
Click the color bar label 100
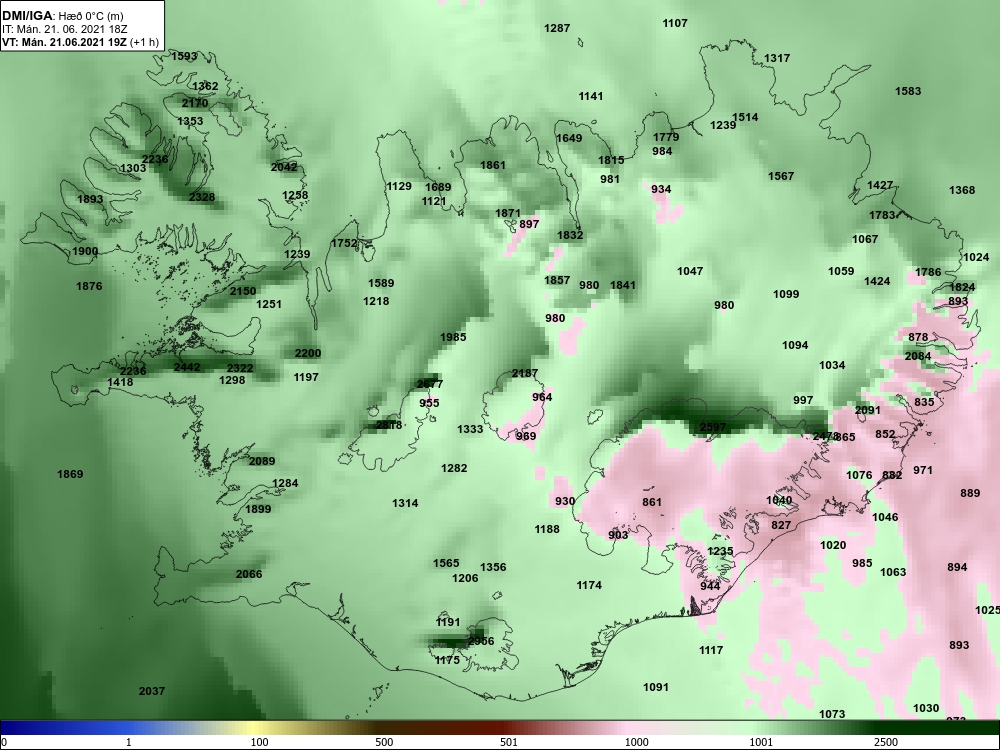[x=259, y=742]
